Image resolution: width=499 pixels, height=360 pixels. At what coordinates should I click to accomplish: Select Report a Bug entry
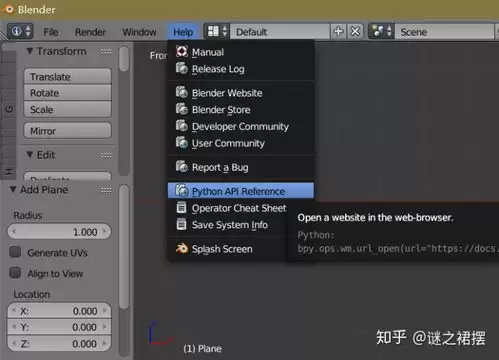(241, 167)
